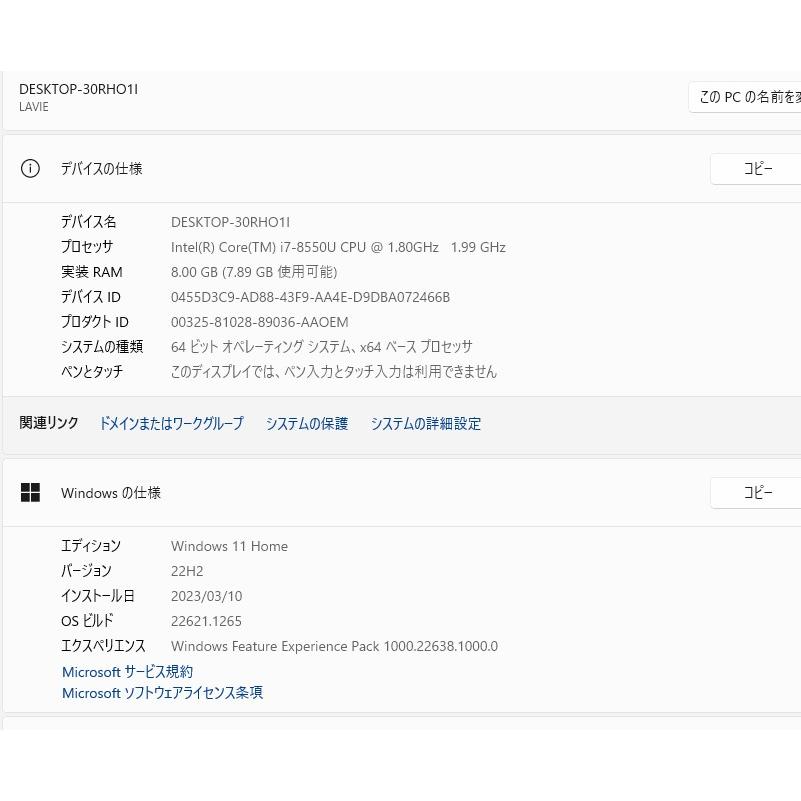Click the エディション label
The height and width of the screenshot is (801, 801).
(x=91, y=546)
